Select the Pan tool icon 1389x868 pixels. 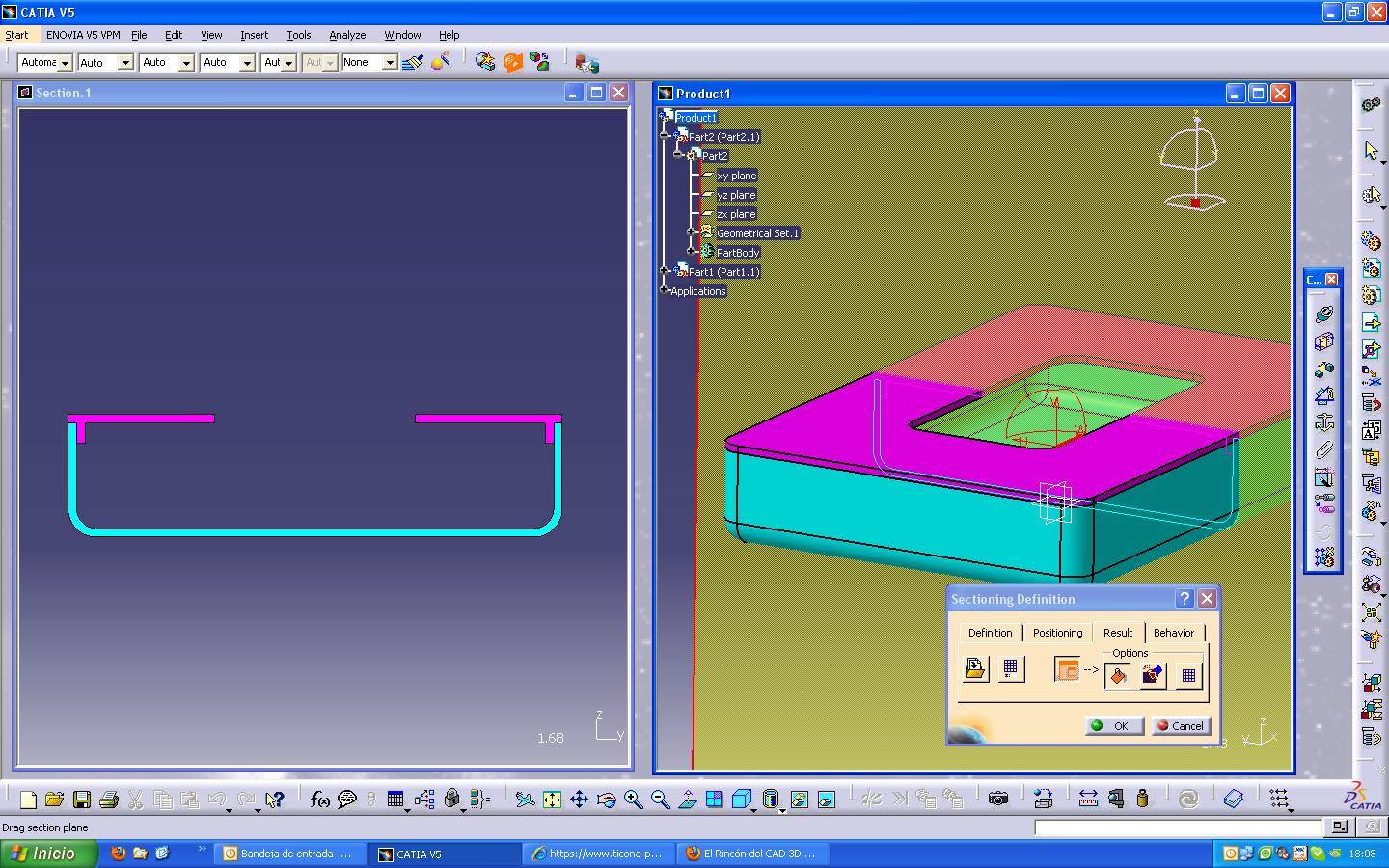(579, 800)
